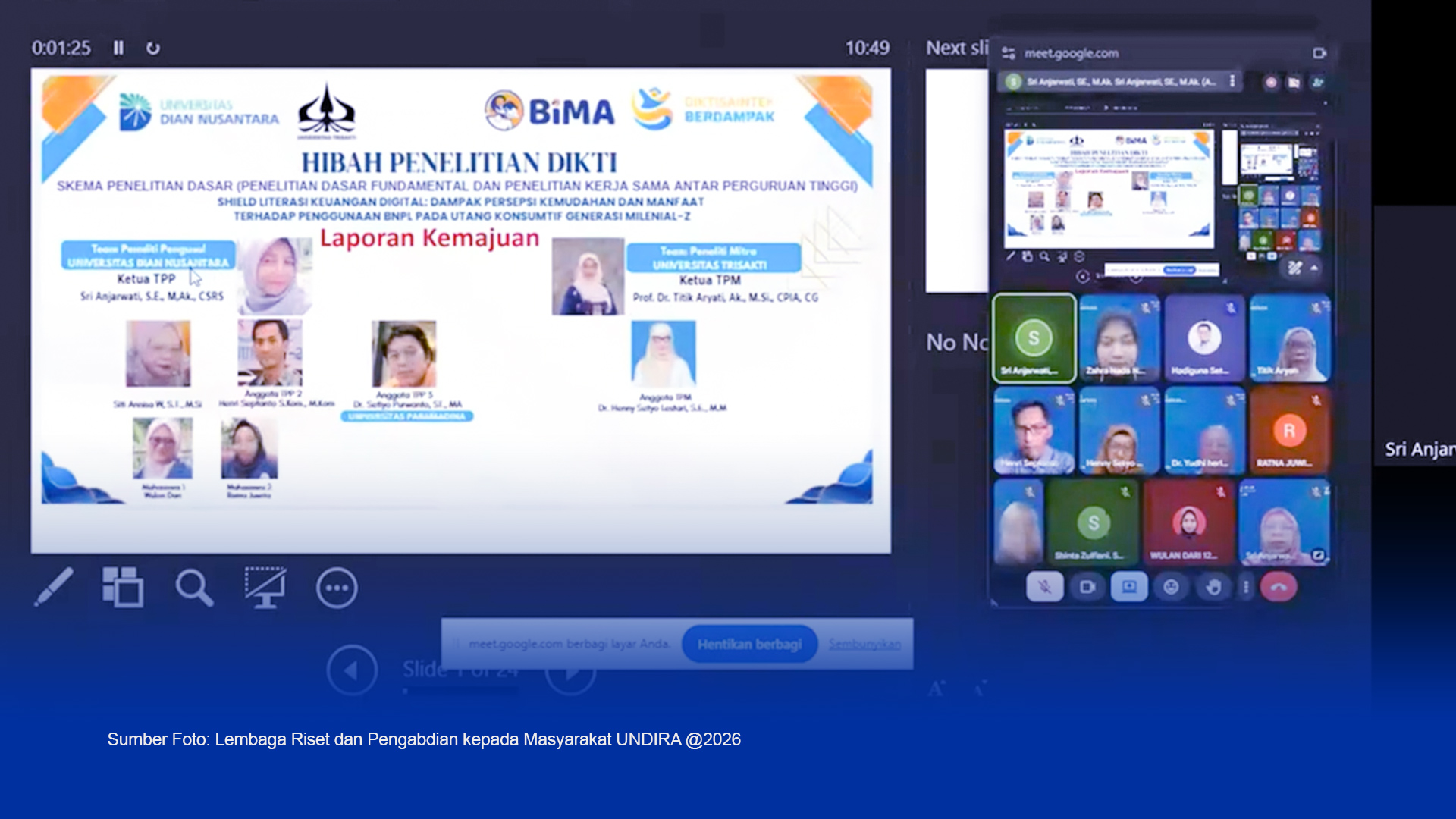Open options for Sri Anjarwati presentation tab
1456x819 pixels.
pos(1232,81)
